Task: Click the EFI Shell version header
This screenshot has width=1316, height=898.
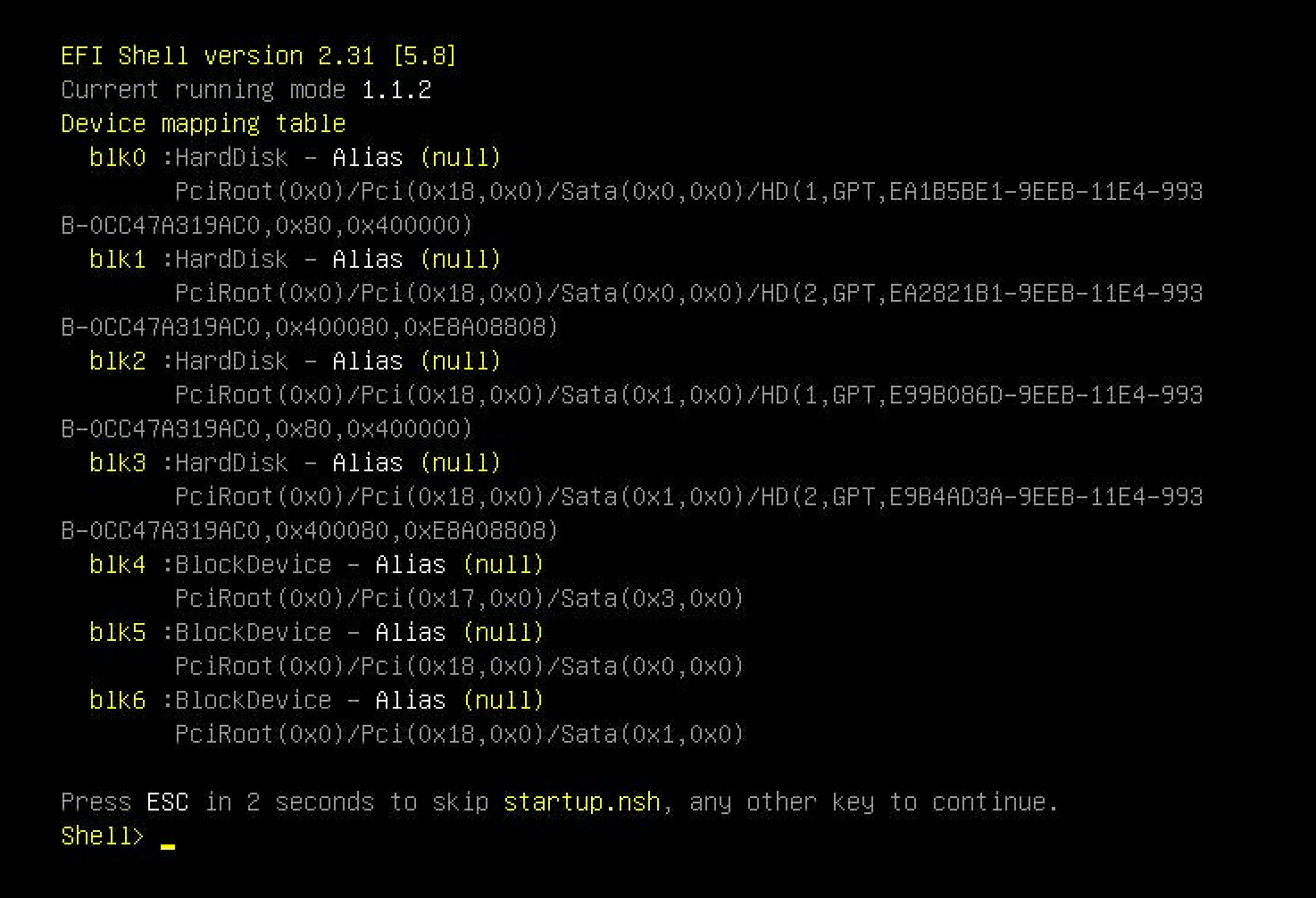Action: [x=259, y=56]
